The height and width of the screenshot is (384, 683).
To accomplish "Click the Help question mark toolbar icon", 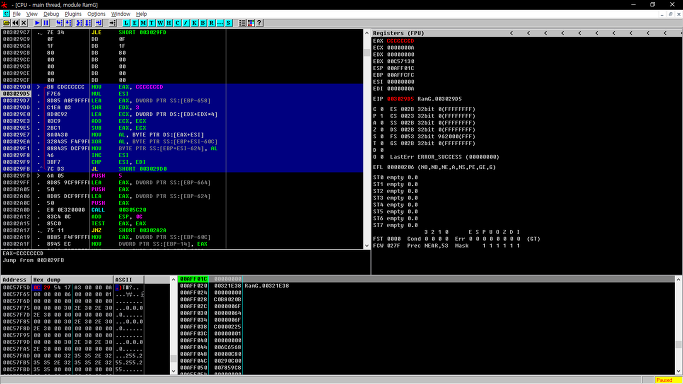I will click(x=260, y=23).
